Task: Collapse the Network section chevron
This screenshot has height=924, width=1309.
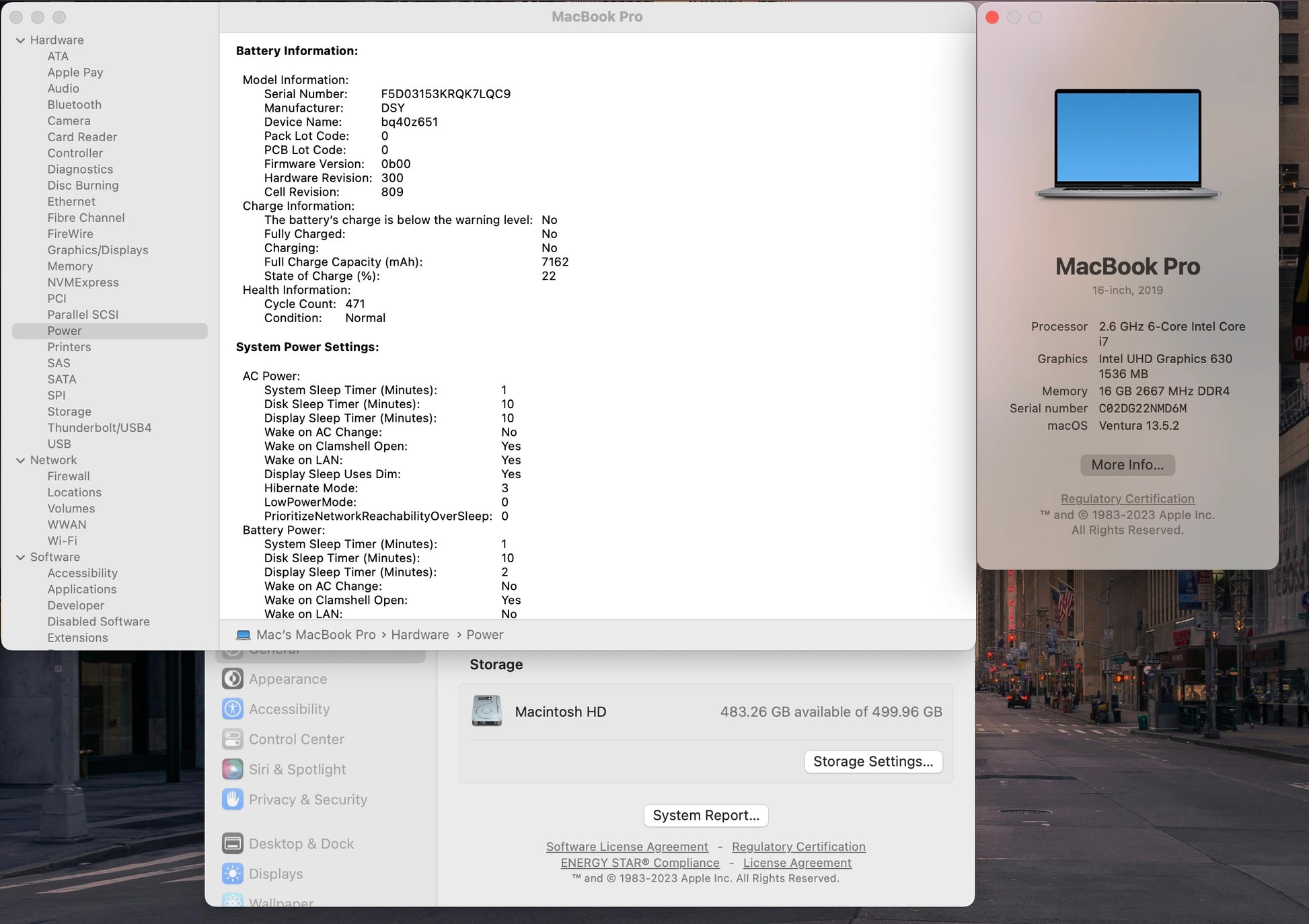Action: 20,460
